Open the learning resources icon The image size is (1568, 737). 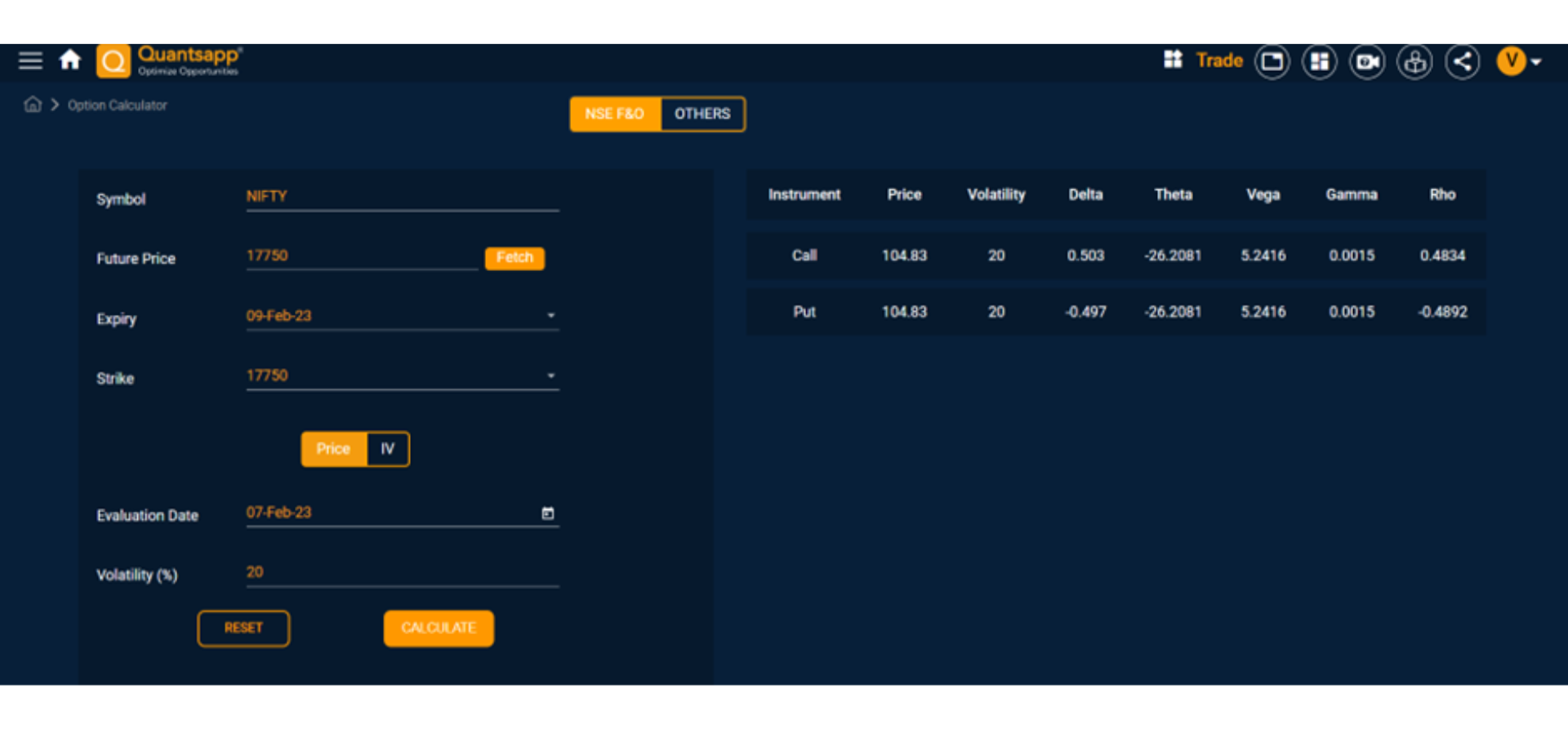(1415, 60)
